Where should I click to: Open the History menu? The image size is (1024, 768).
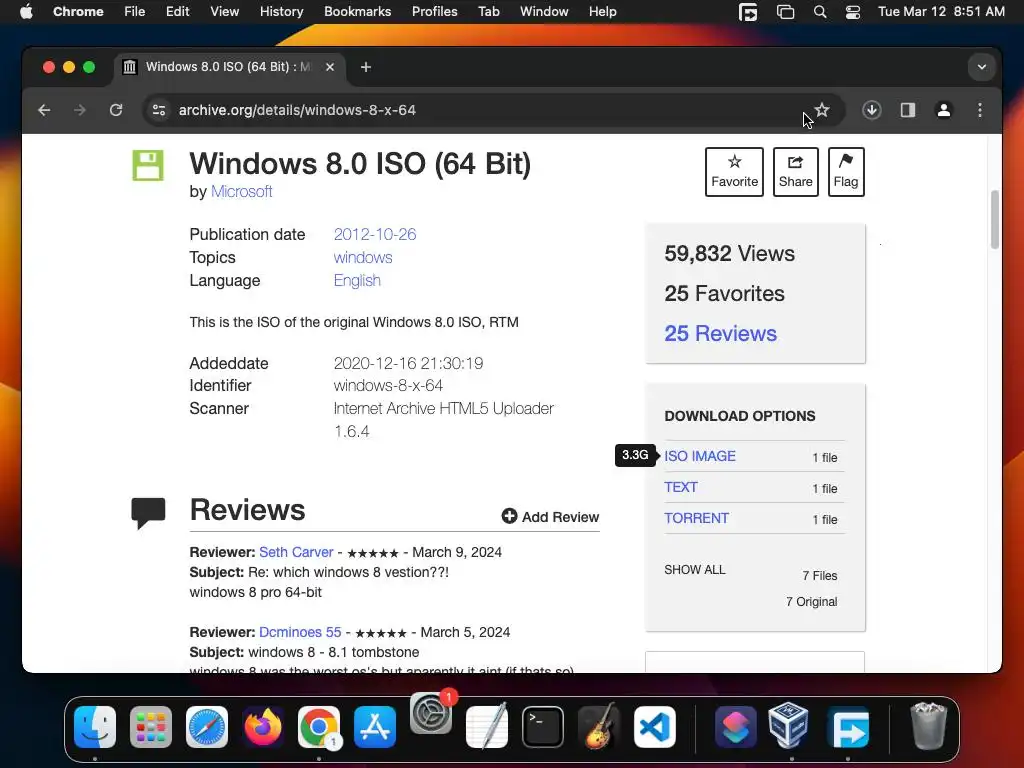click(x=281, y=12)
